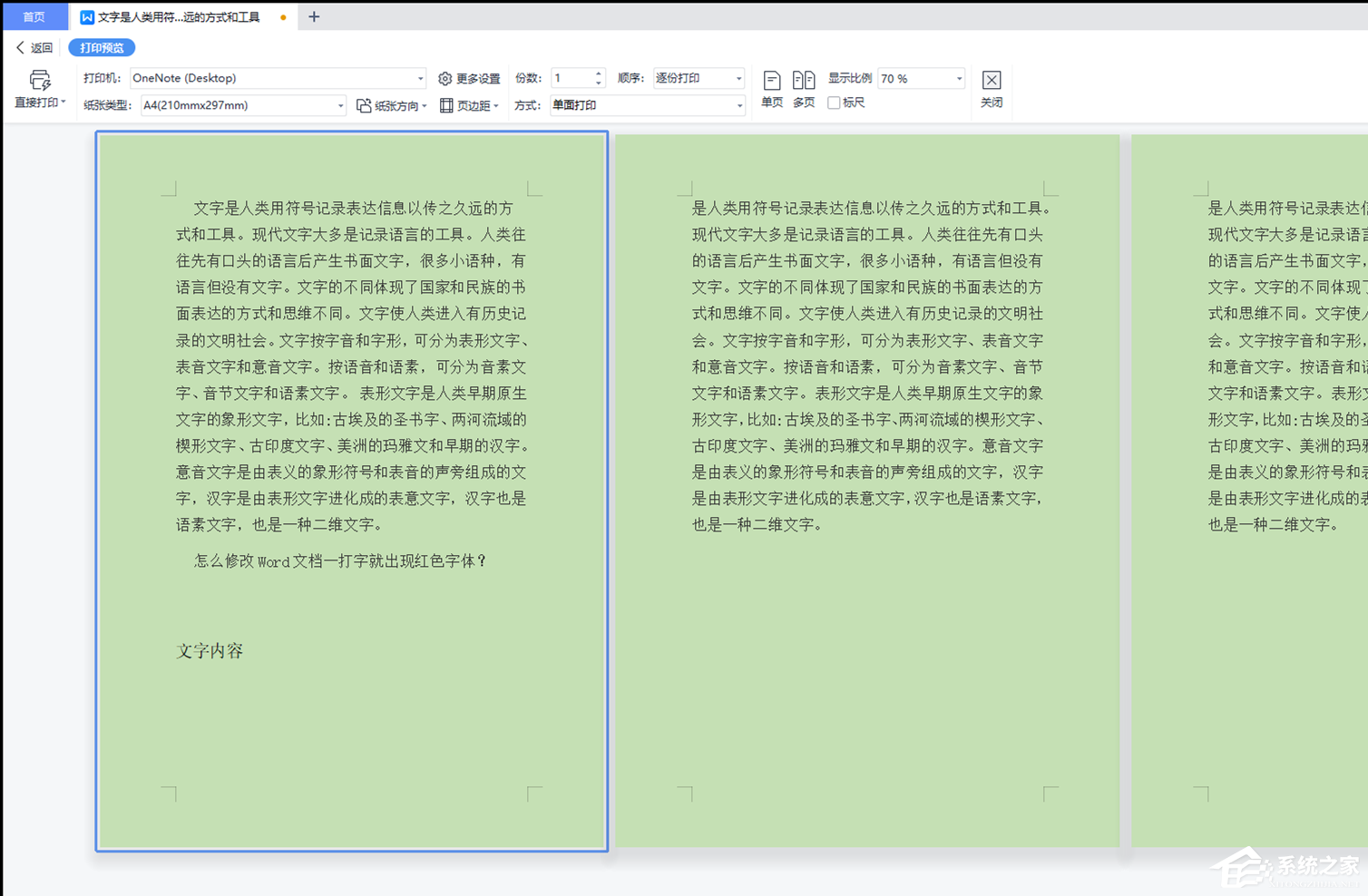Click the return back arrow button
Image resolution: width=1368 pixels, height=896 pixels.
coord(34,48)
